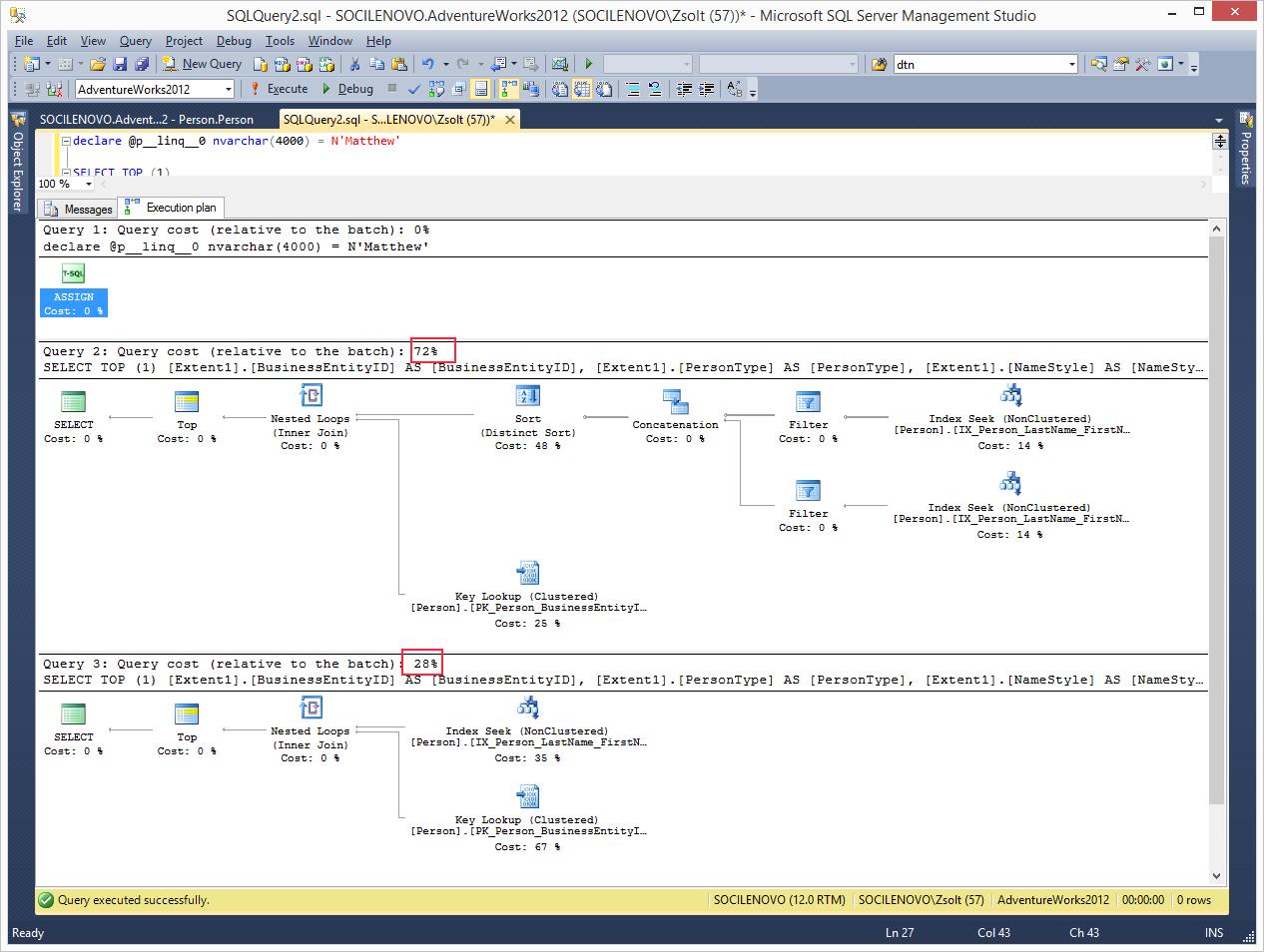Toggle IntelliSense Enabled button
Viewport: 1264px width, 952px height.
pos(480,89)
